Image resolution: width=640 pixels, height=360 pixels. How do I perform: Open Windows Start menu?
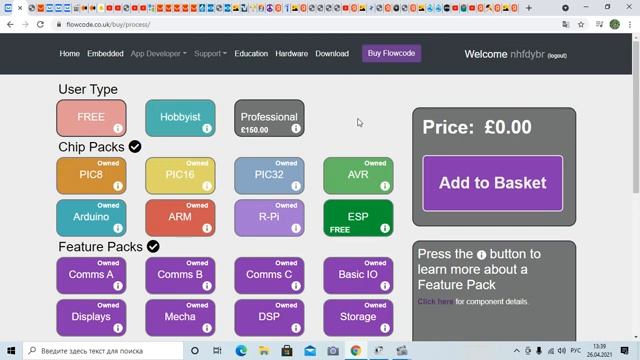(x=11, y=351)
